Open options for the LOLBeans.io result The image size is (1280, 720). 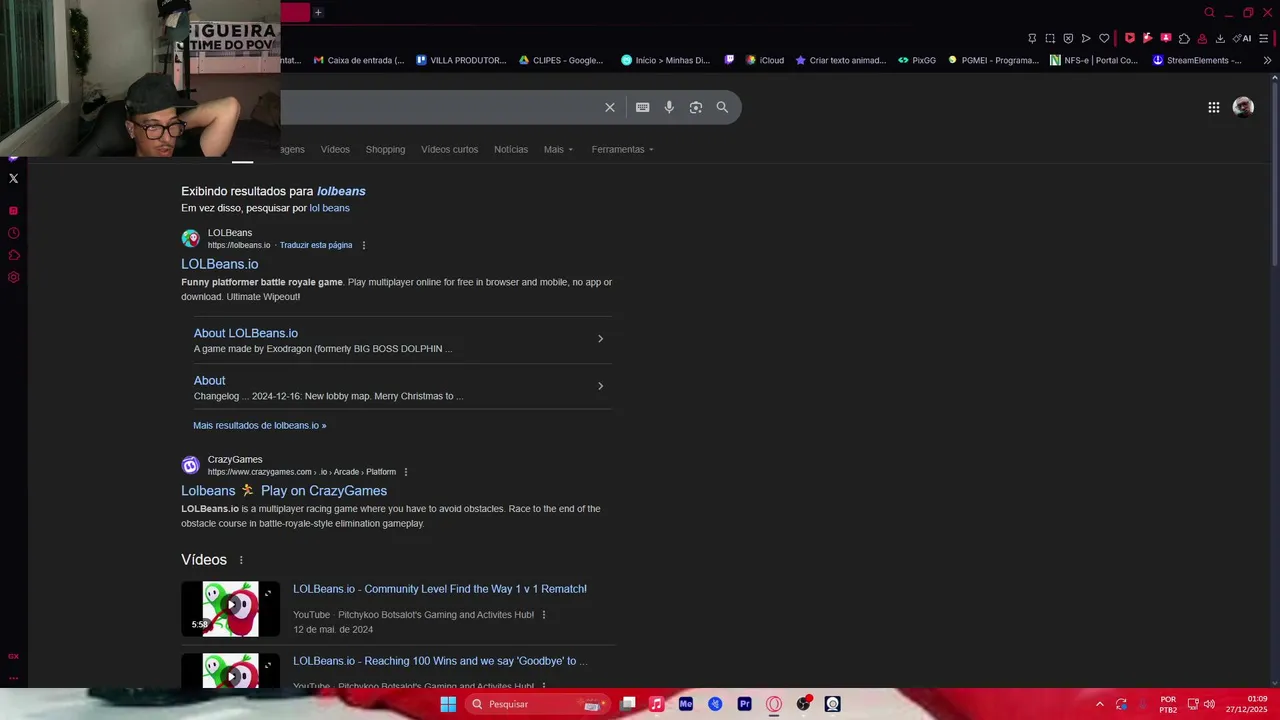point(364,245)
